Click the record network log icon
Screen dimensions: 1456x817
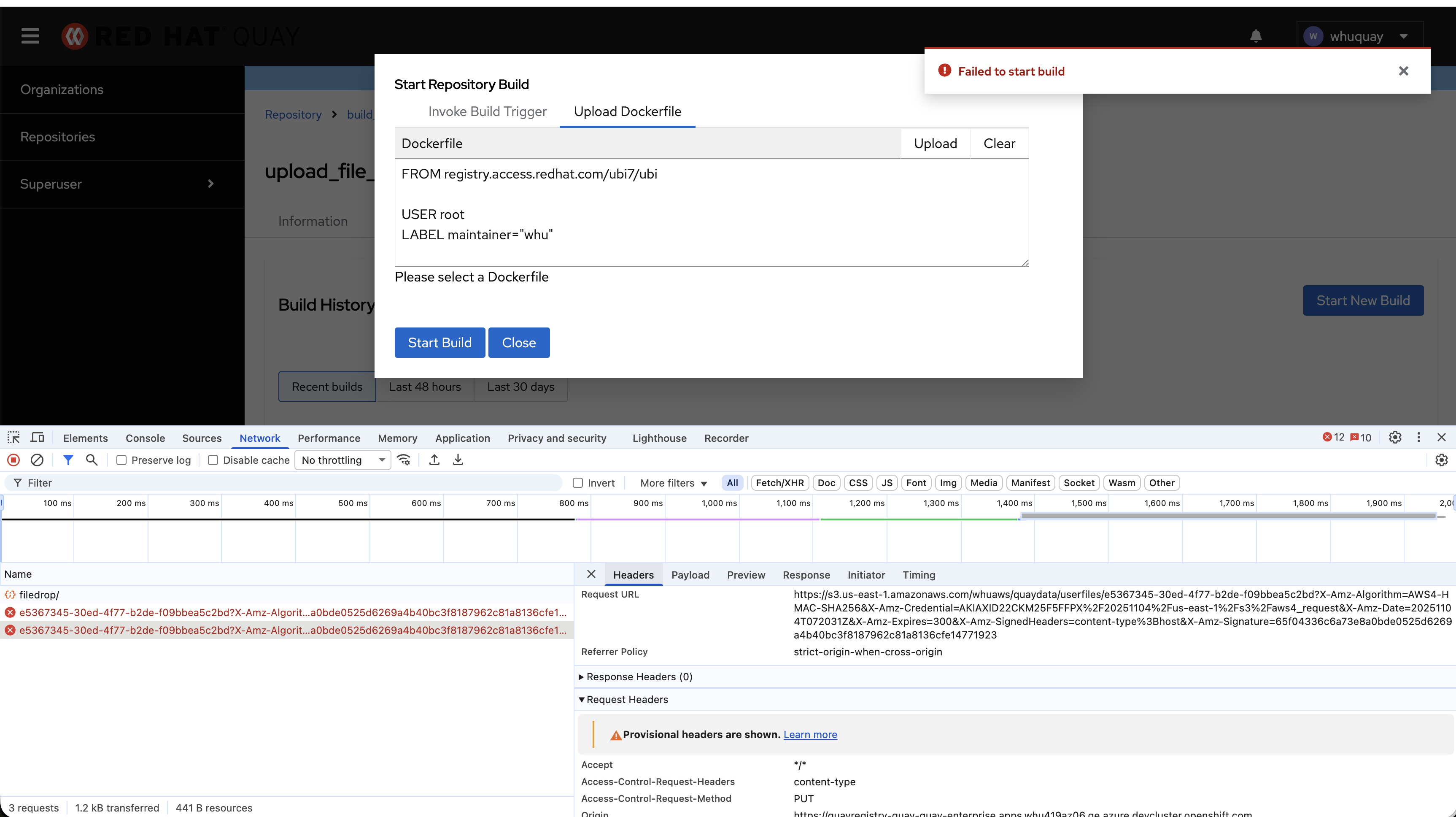pos(13,460)
